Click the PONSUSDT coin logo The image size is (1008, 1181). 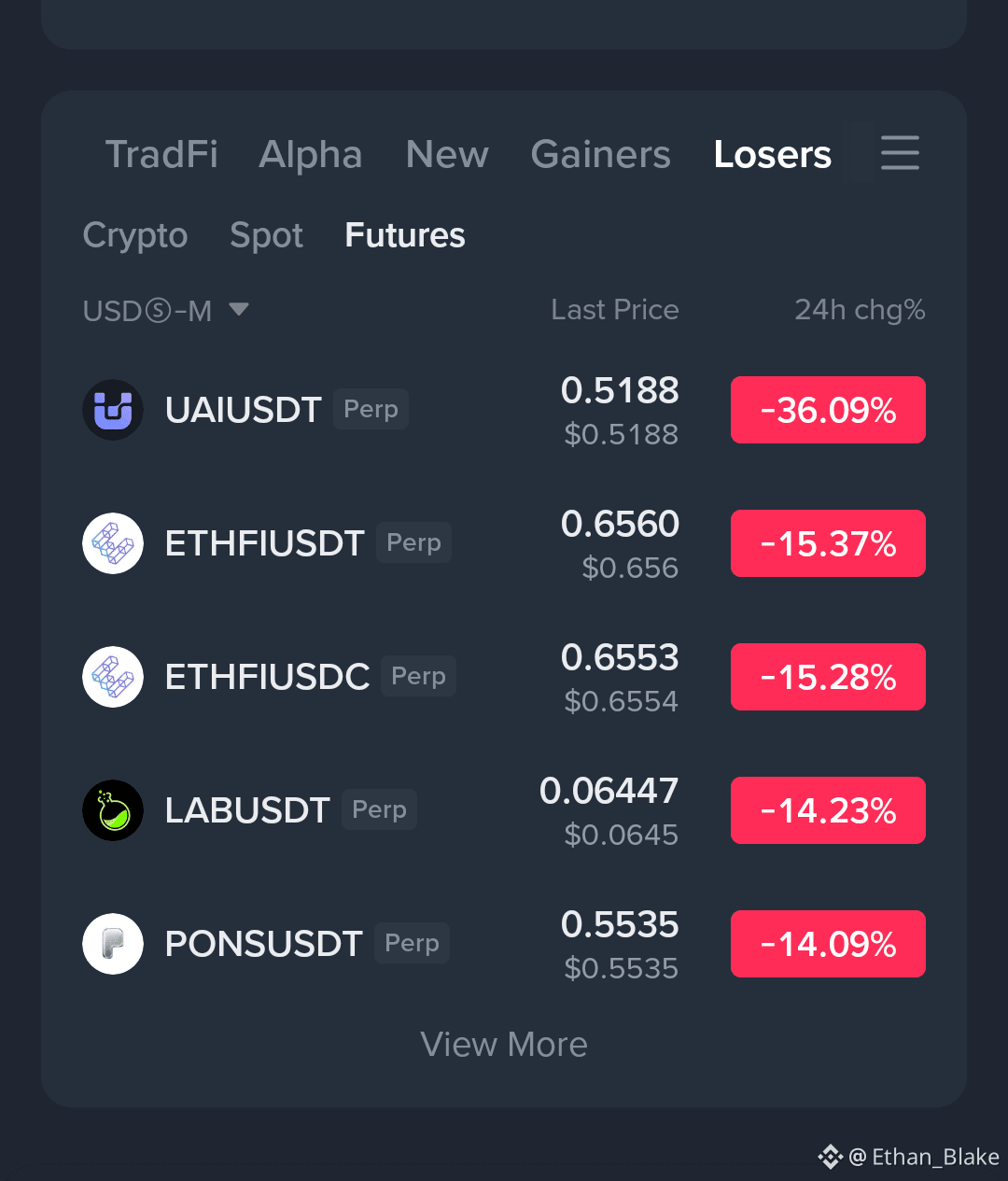pyautogui.click(x=113, y=944)
